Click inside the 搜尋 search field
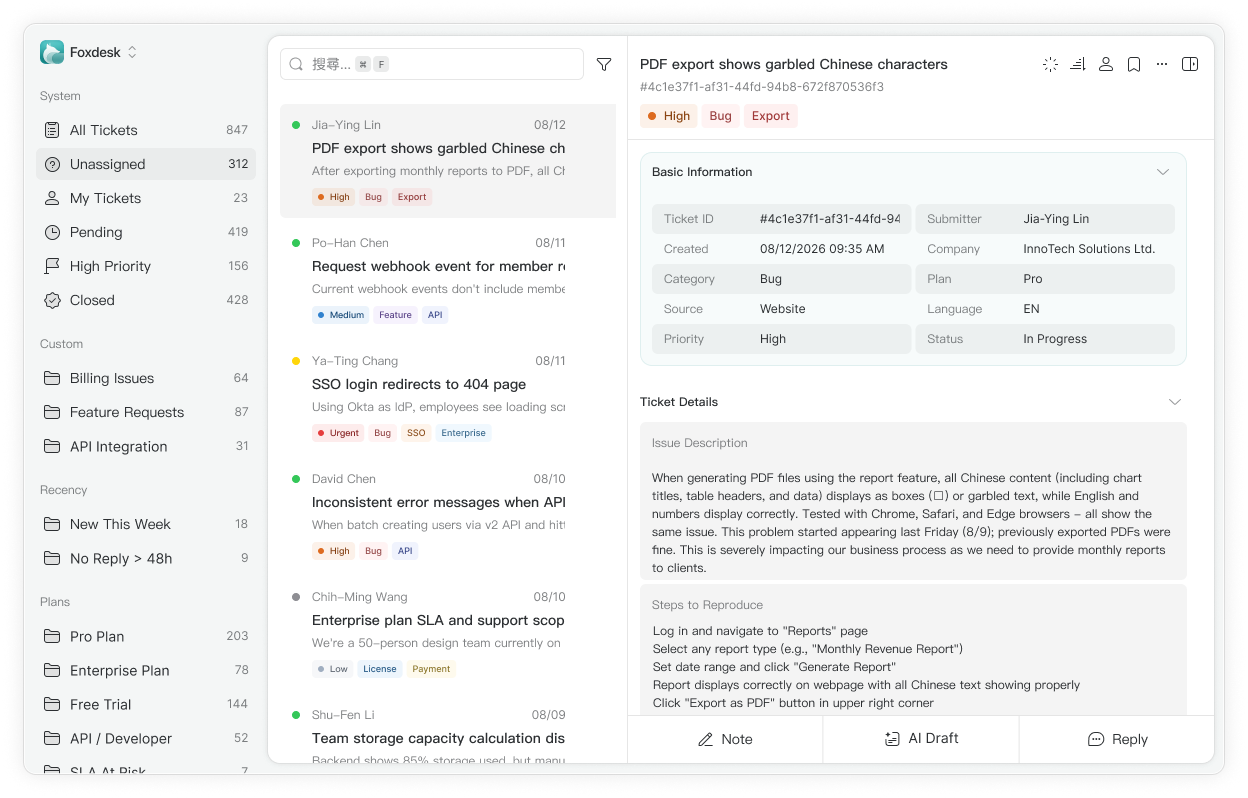The width and height of the screenshot is (1248, 798). pos(430,63)
